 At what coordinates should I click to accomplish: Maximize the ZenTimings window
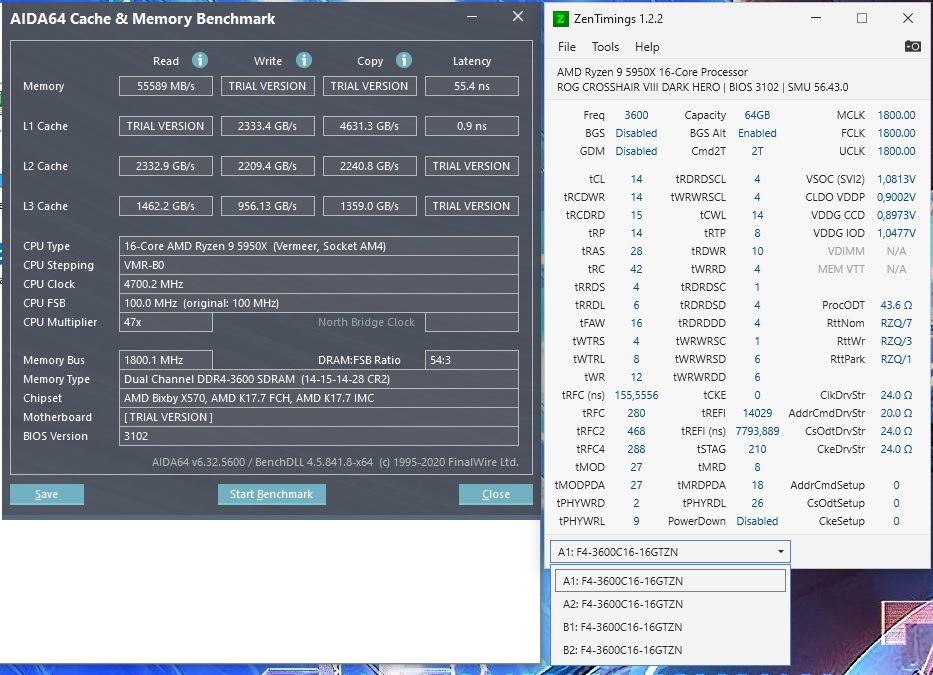pos(862,18)
